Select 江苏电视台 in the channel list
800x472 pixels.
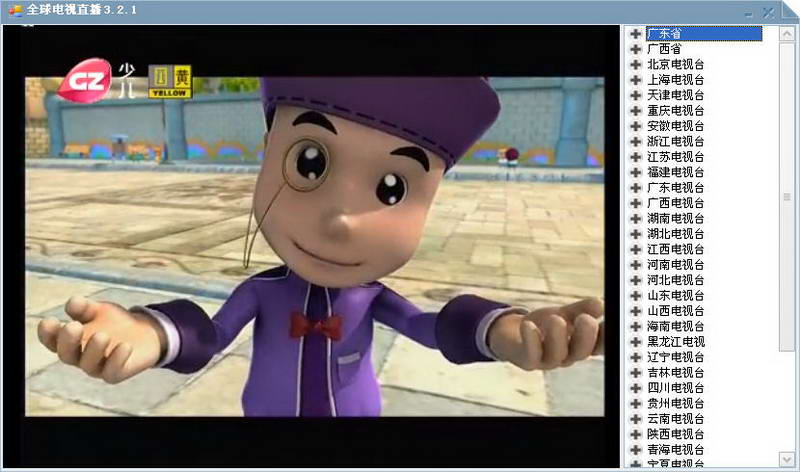[675, 157]
